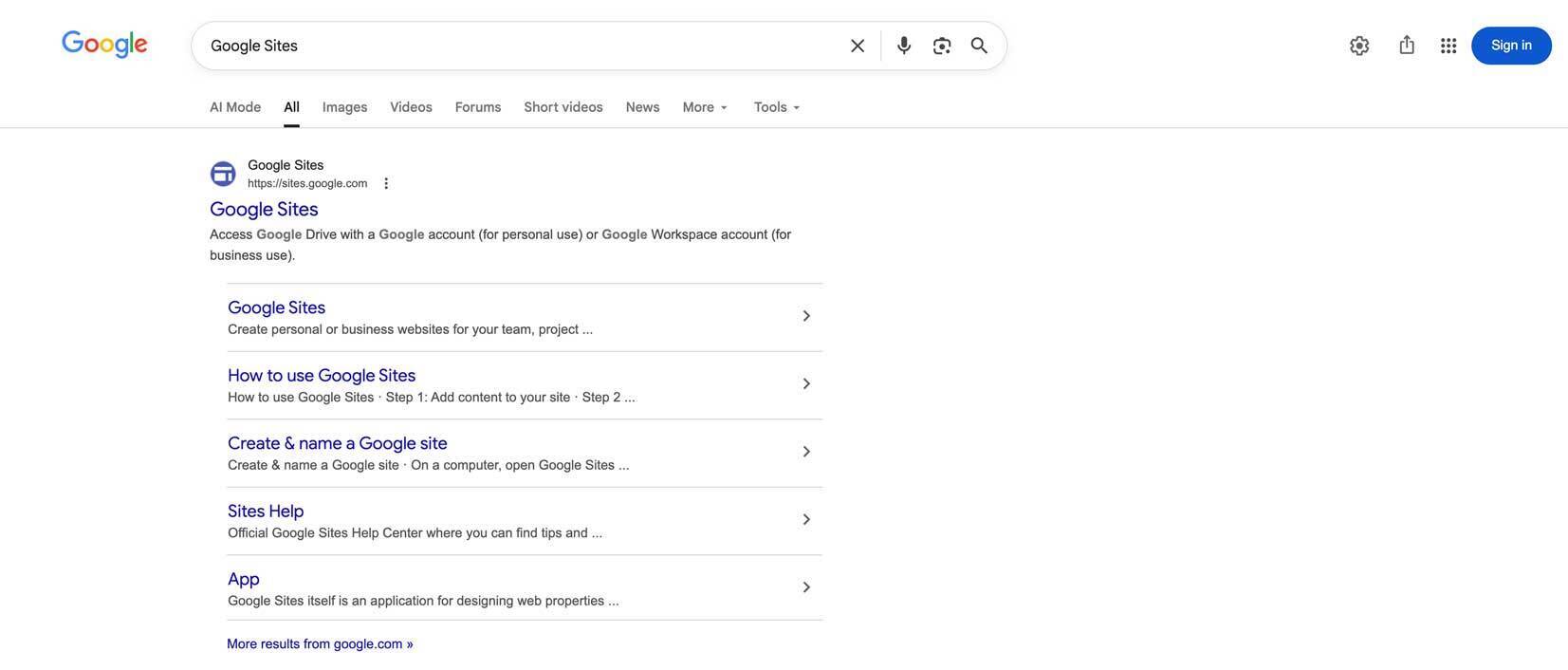Click chevron on Create & name row

[x=806, y=452]
